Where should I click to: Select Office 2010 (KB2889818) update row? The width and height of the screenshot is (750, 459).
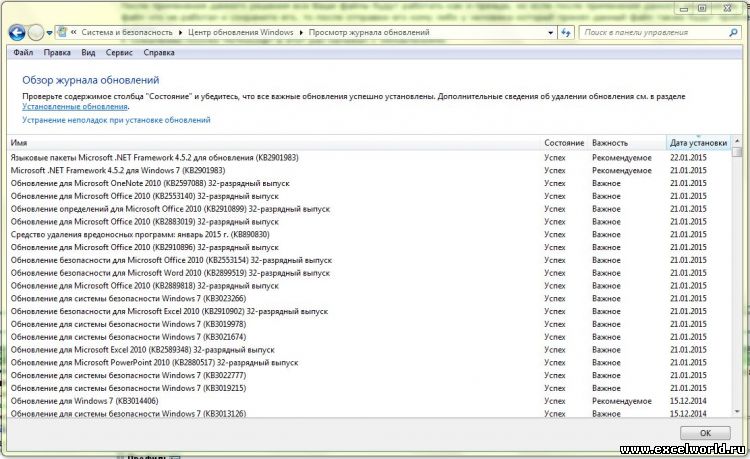(369, 286)
